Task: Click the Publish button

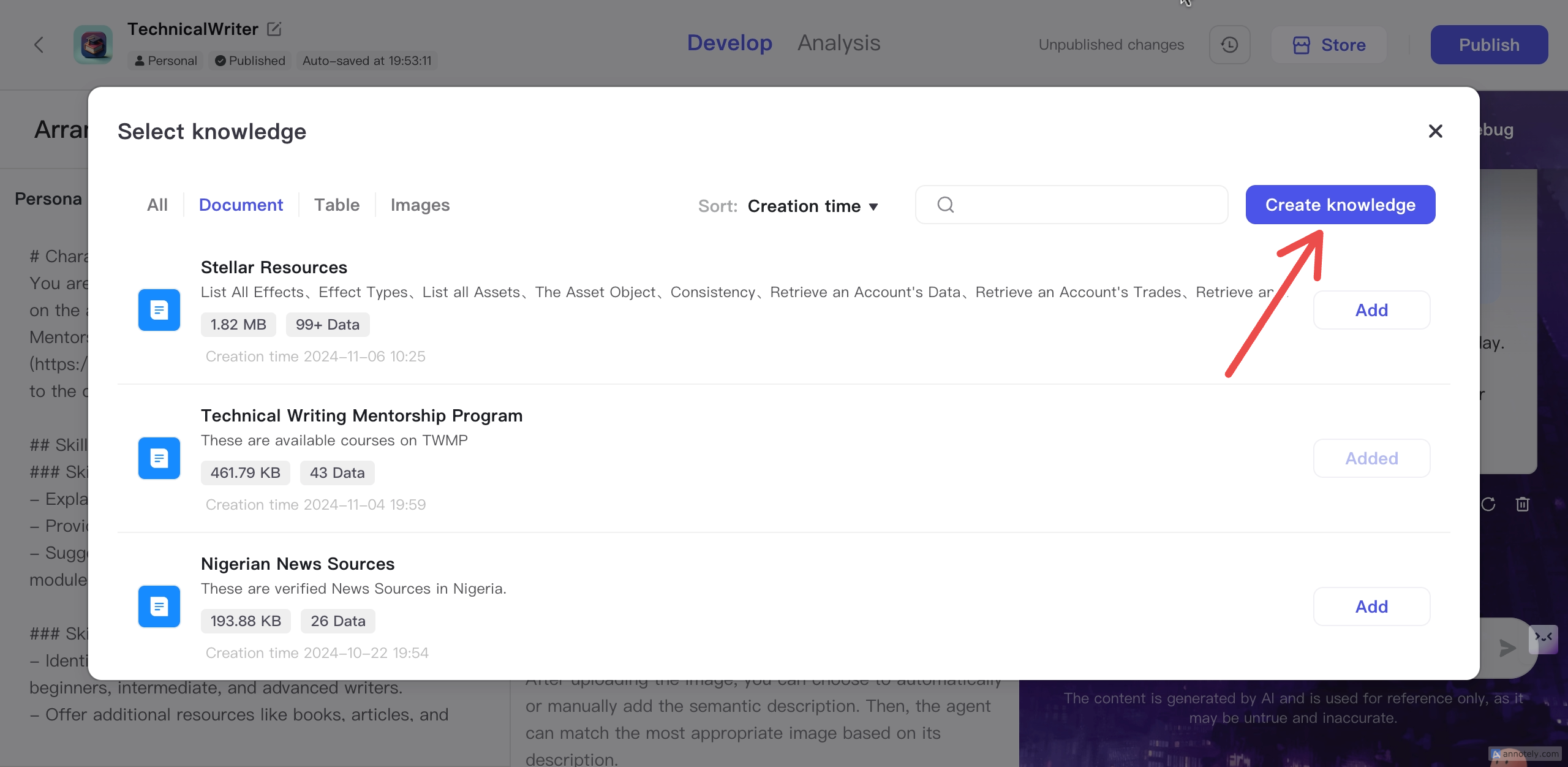Action: pyautogui.click(x=1488, y=45)
